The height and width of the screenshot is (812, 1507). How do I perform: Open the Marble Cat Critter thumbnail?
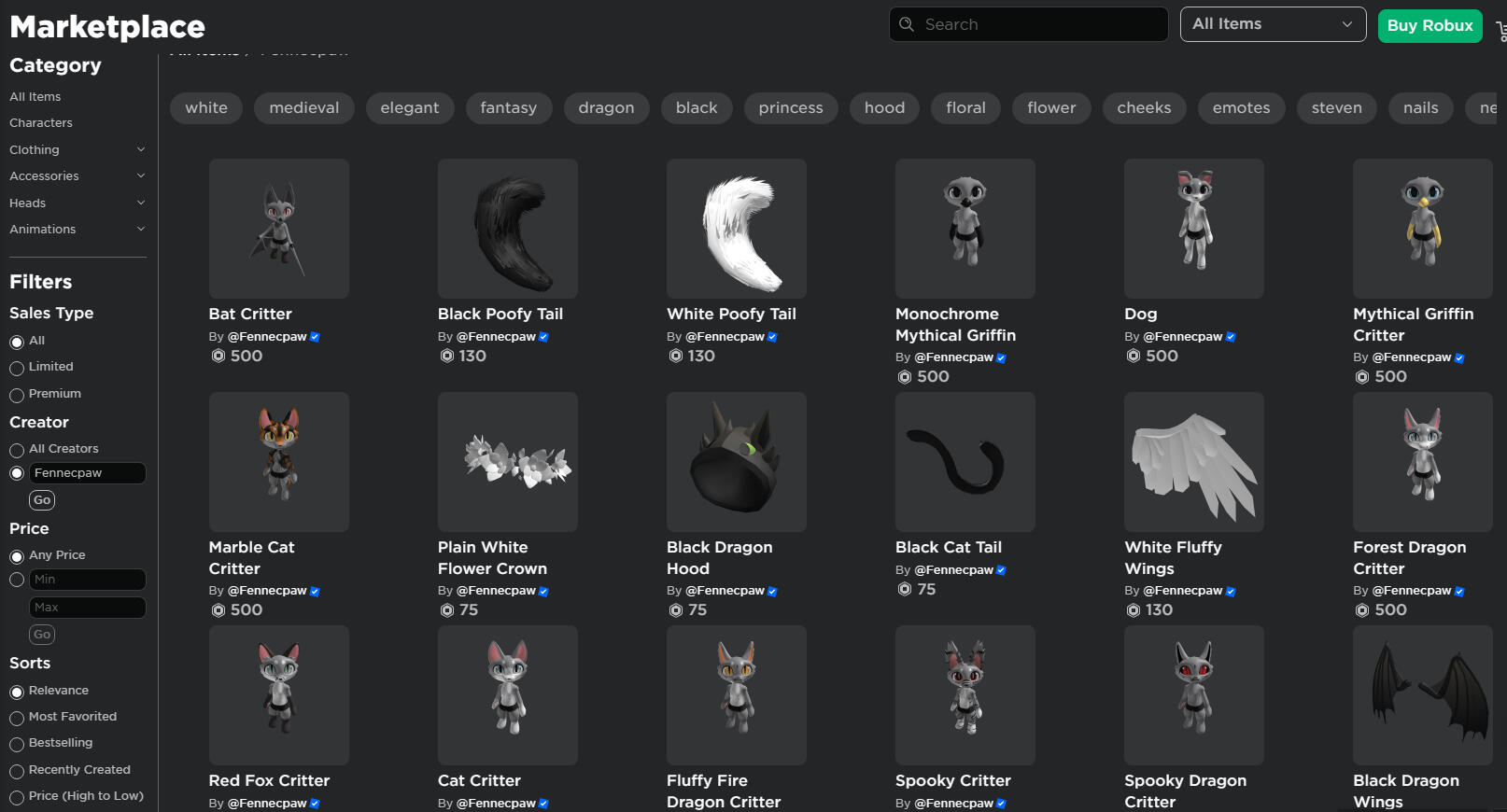click(x=279, y=462)
